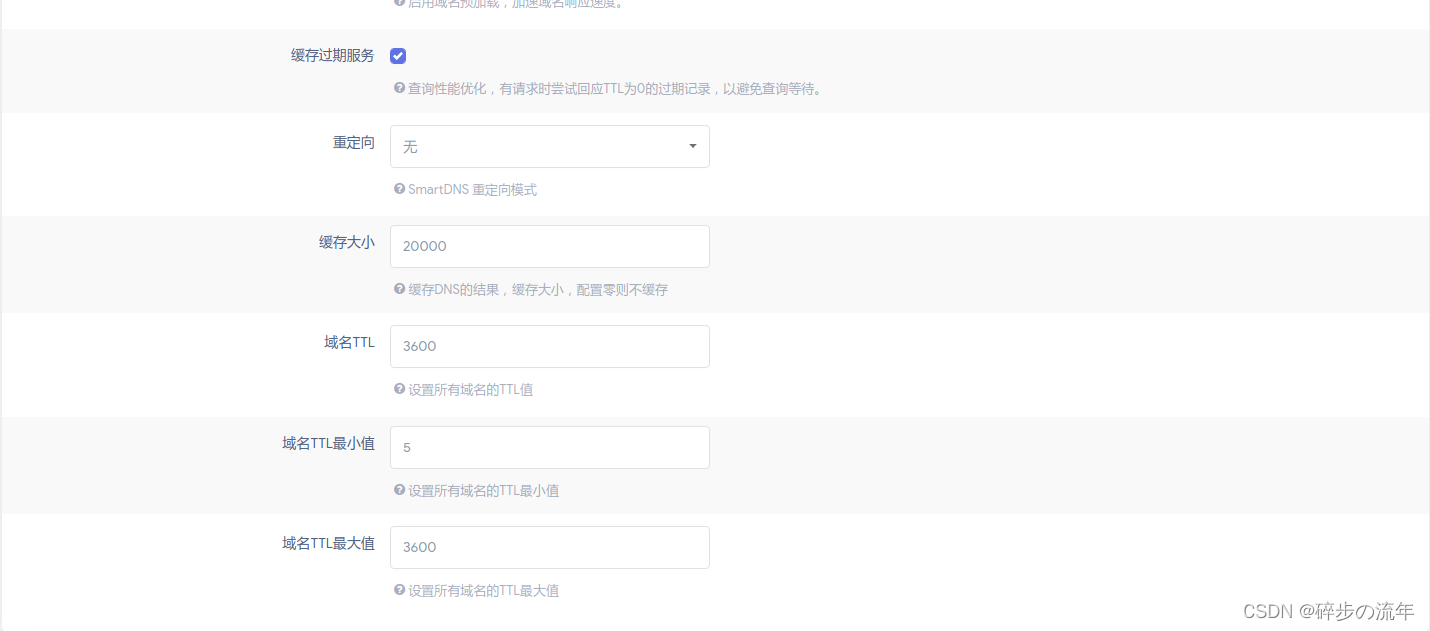Focus the 域名TTL最大值 input field
Screen dimensions: 1430x631
pyautogui.click(x=550, y=547)
